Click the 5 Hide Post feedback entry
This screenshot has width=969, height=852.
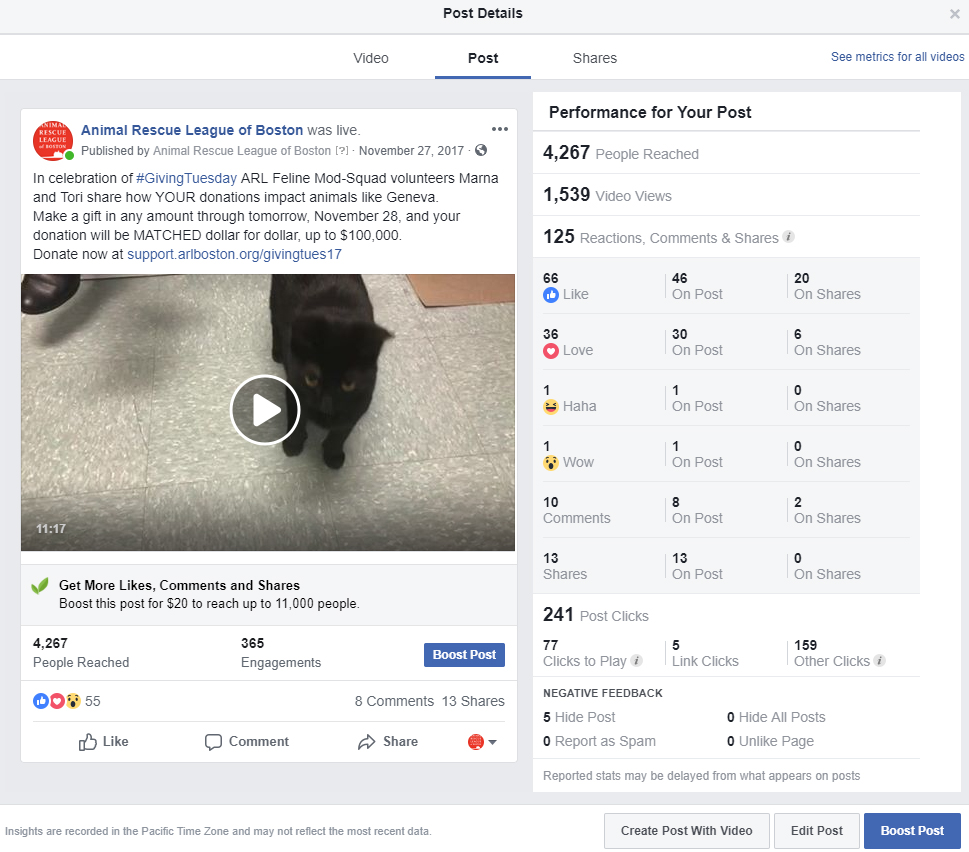pyautogui.click(x=579, y=717)
